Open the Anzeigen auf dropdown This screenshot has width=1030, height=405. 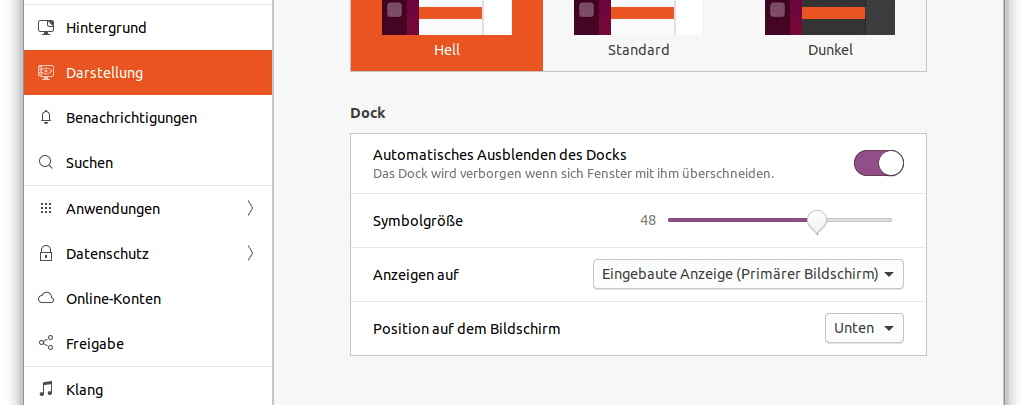748,274
